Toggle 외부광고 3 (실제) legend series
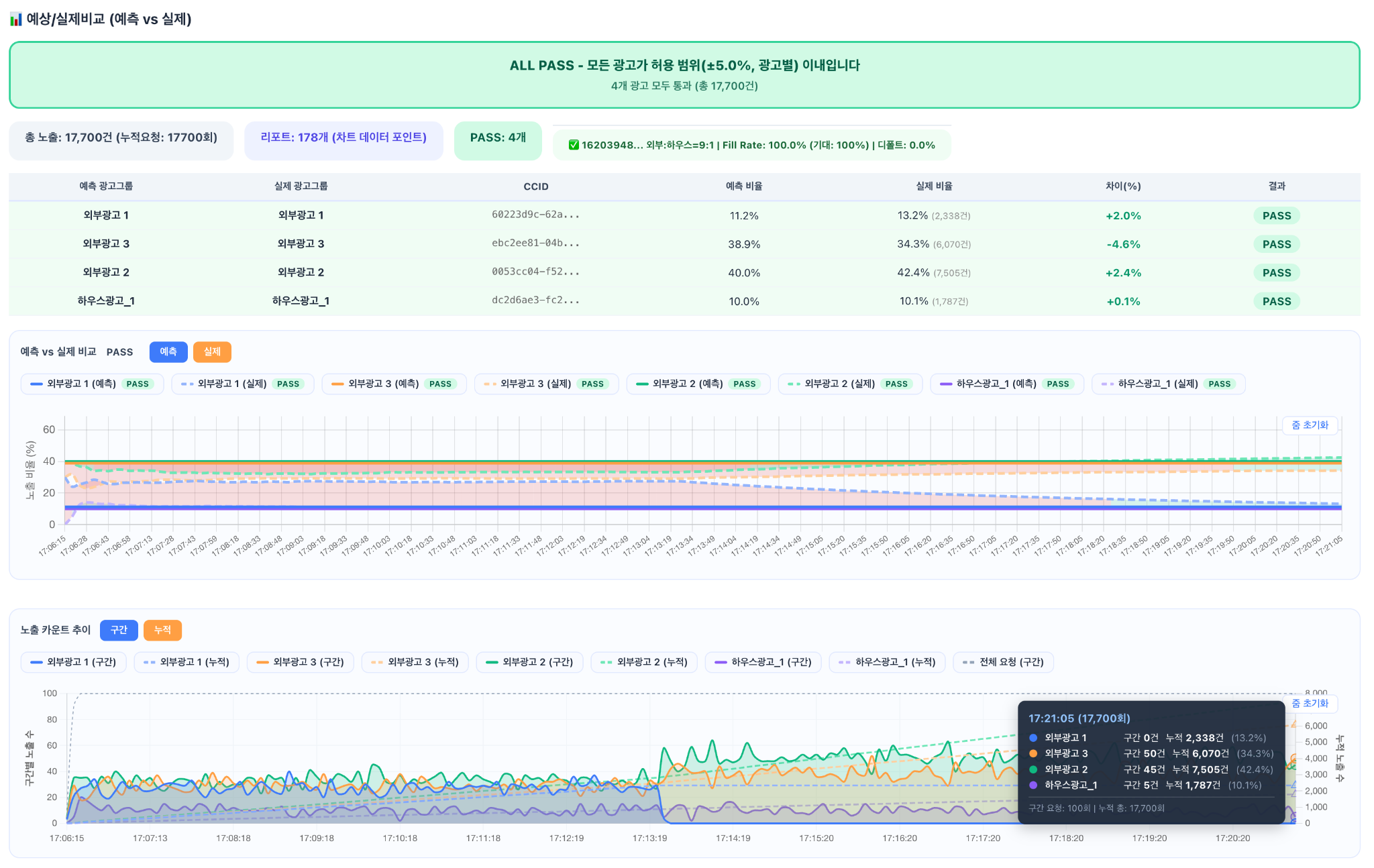The height and width of the screenshot is (868, 1374). 547,384
